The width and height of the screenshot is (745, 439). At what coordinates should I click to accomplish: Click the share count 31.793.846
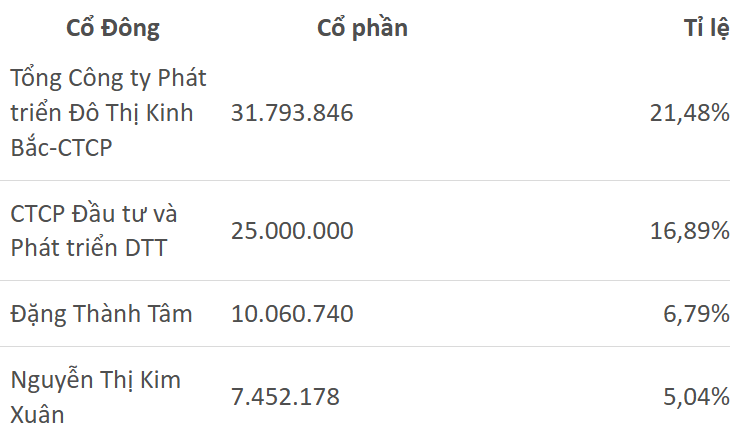292,113
